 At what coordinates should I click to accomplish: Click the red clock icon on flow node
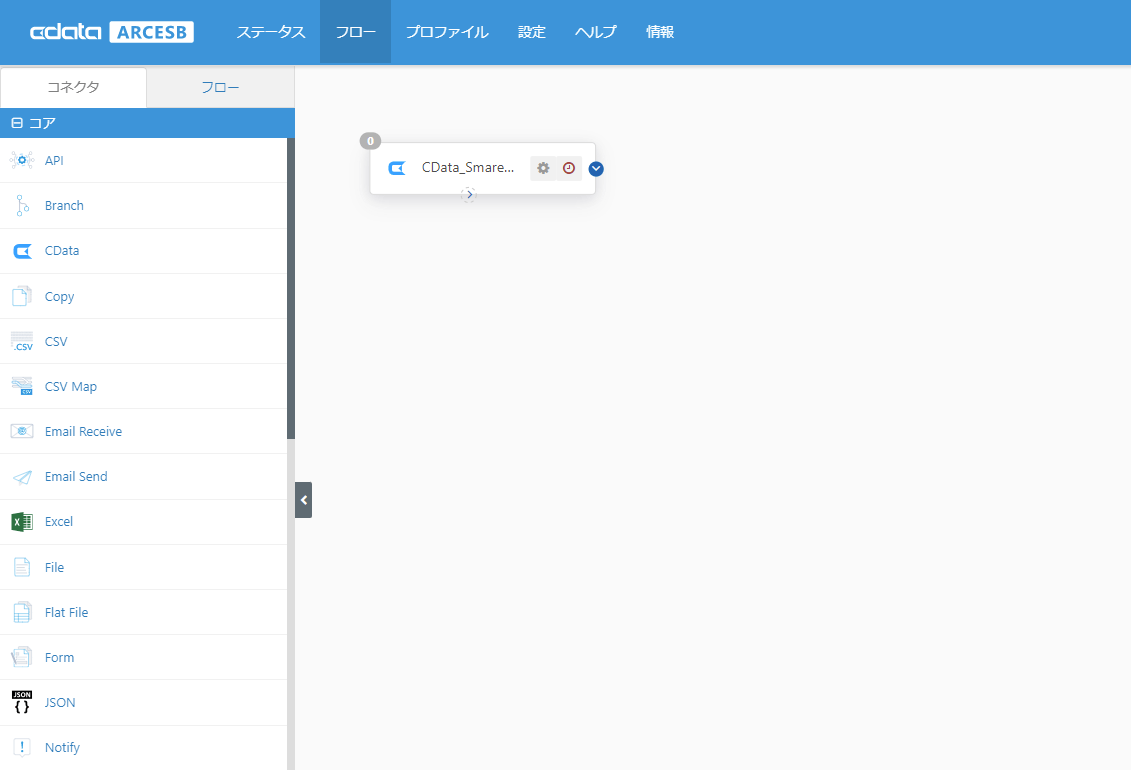point(569,168)
